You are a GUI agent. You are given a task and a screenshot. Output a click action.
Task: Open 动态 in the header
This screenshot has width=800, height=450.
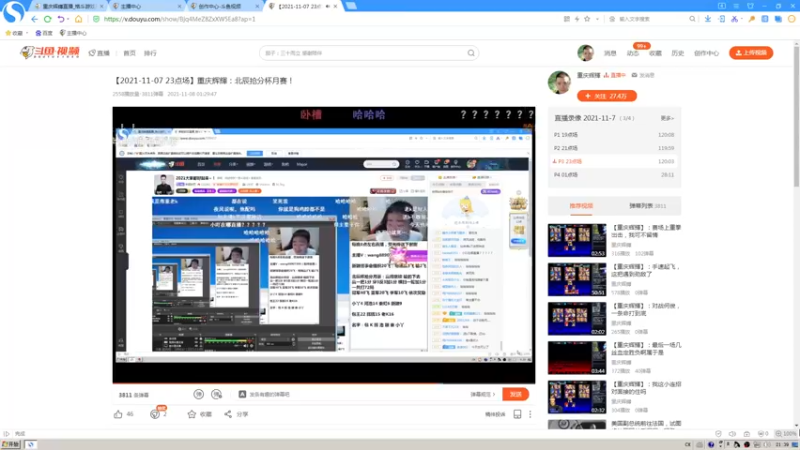click(x=633, y=53)
